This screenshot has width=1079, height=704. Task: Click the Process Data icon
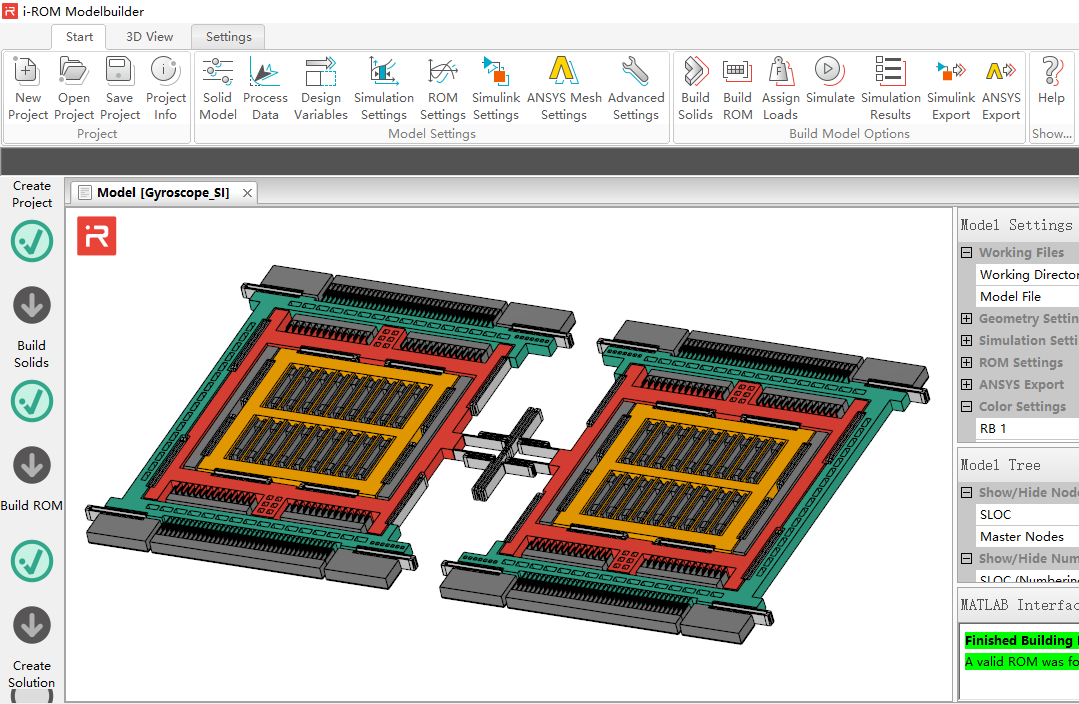(265, 88)
